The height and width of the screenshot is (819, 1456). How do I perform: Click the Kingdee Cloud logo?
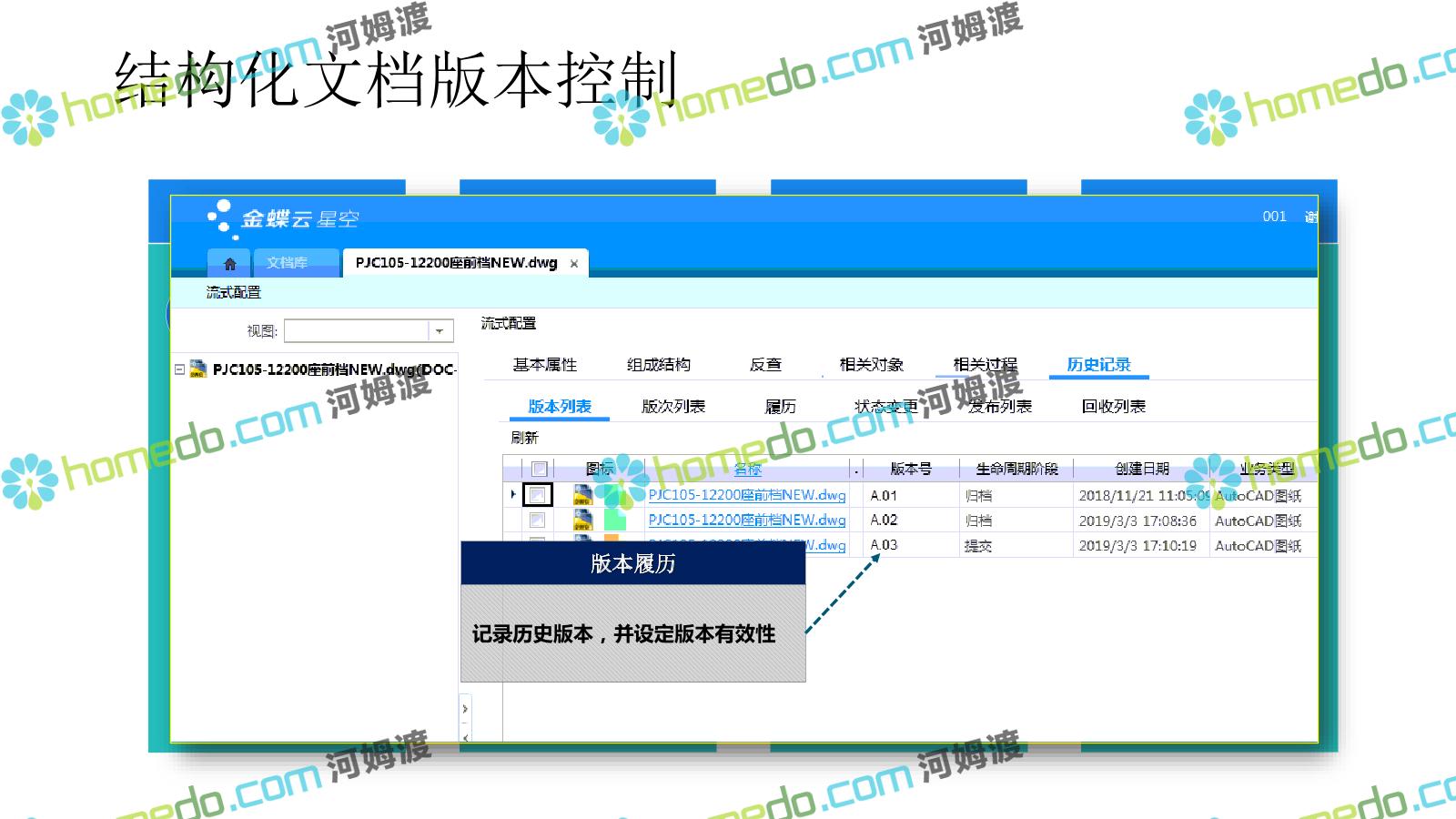pyautogui.click(x=282, y=218)
